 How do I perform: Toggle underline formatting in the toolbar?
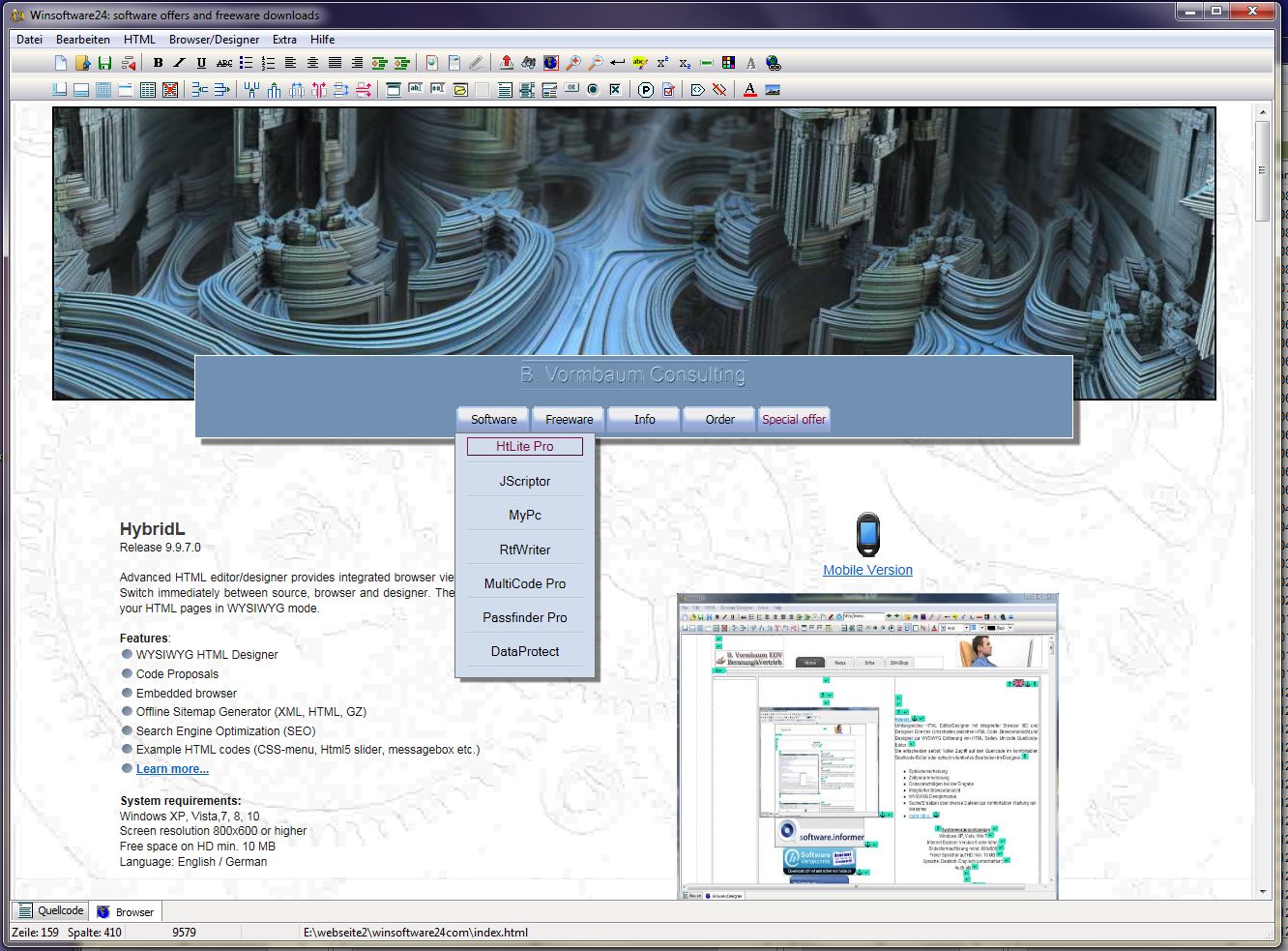tap(201, 63)
